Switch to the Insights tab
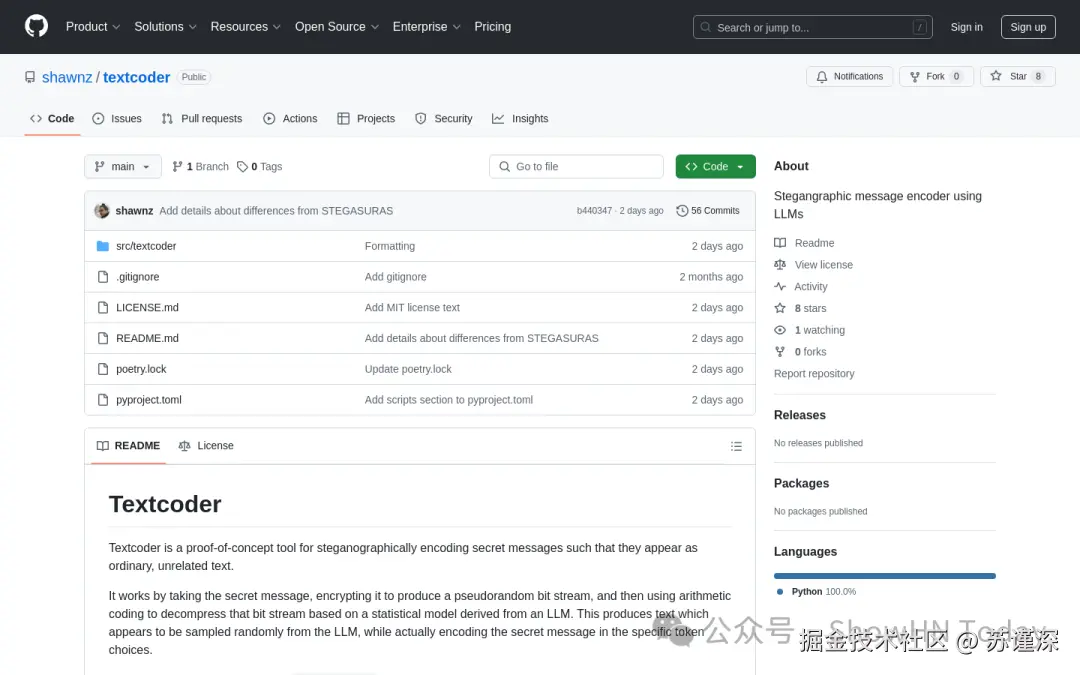This screenshot has width=1080, height=675. pyautogui.click(x=520, y=118)
